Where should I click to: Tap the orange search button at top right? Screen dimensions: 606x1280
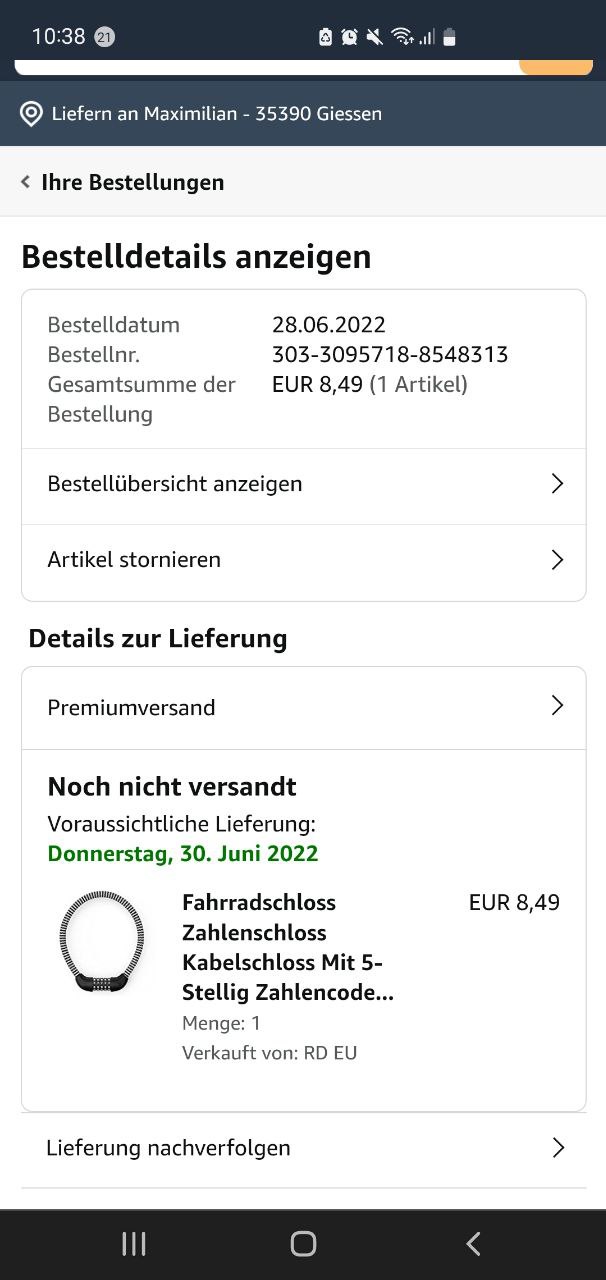click(x=556, y=67)
